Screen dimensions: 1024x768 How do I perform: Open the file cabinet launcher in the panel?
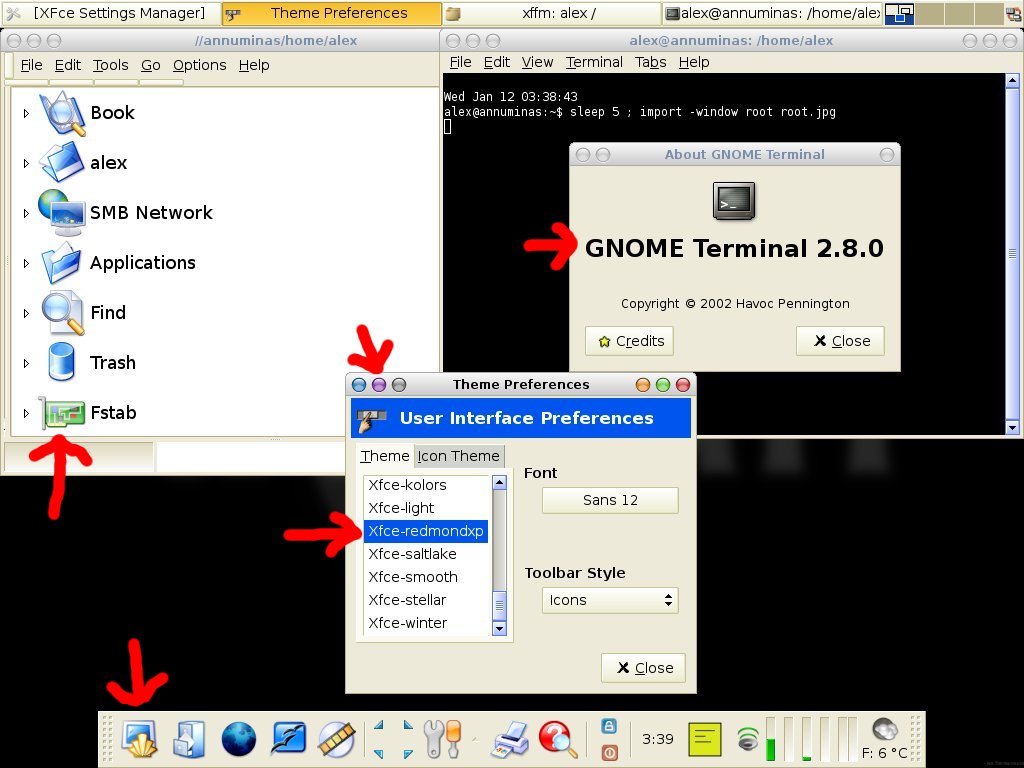pyautogui.click(x=189, y=739)
